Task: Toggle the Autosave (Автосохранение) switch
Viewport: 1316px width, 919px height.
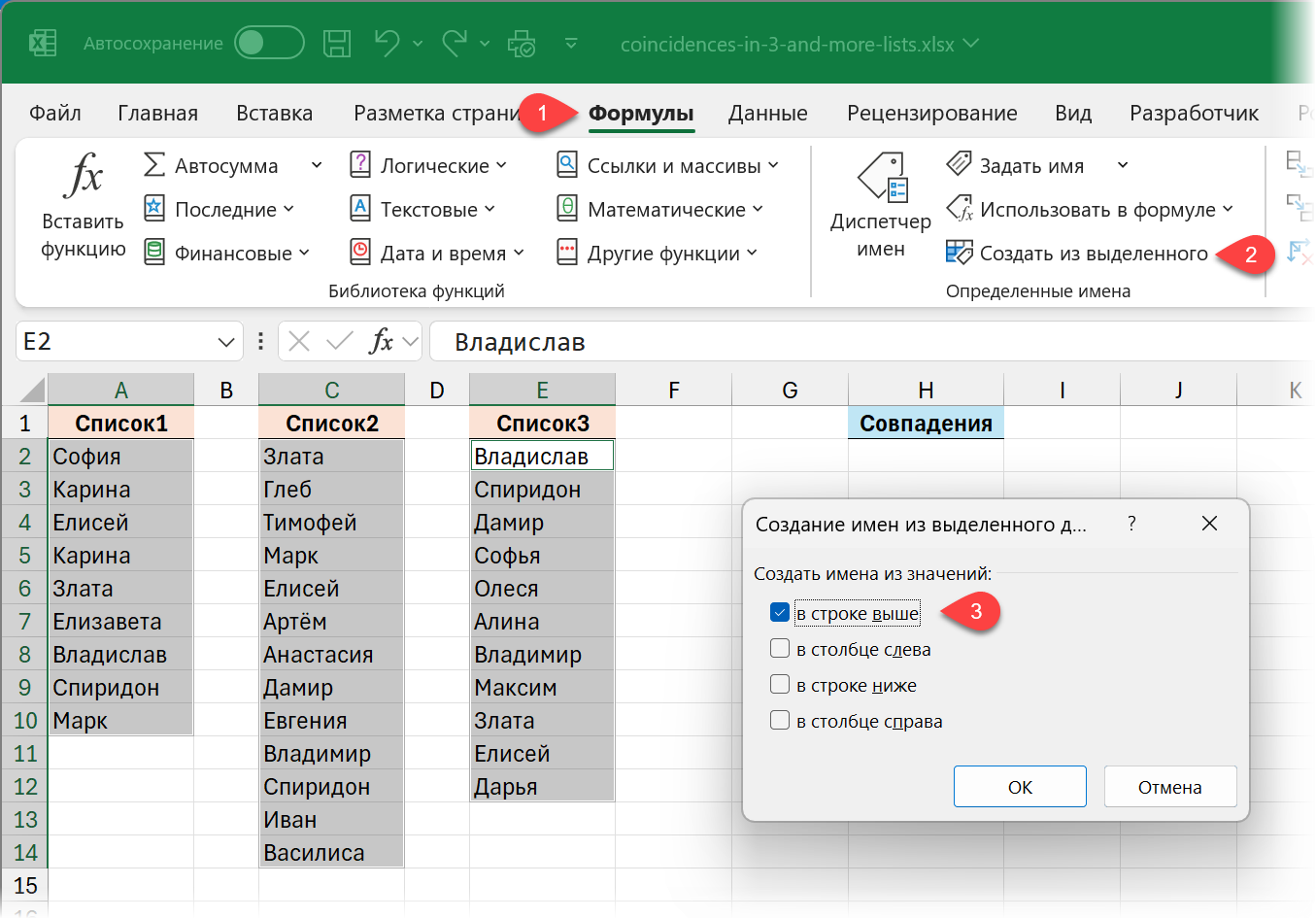Action: click(269, 44)
